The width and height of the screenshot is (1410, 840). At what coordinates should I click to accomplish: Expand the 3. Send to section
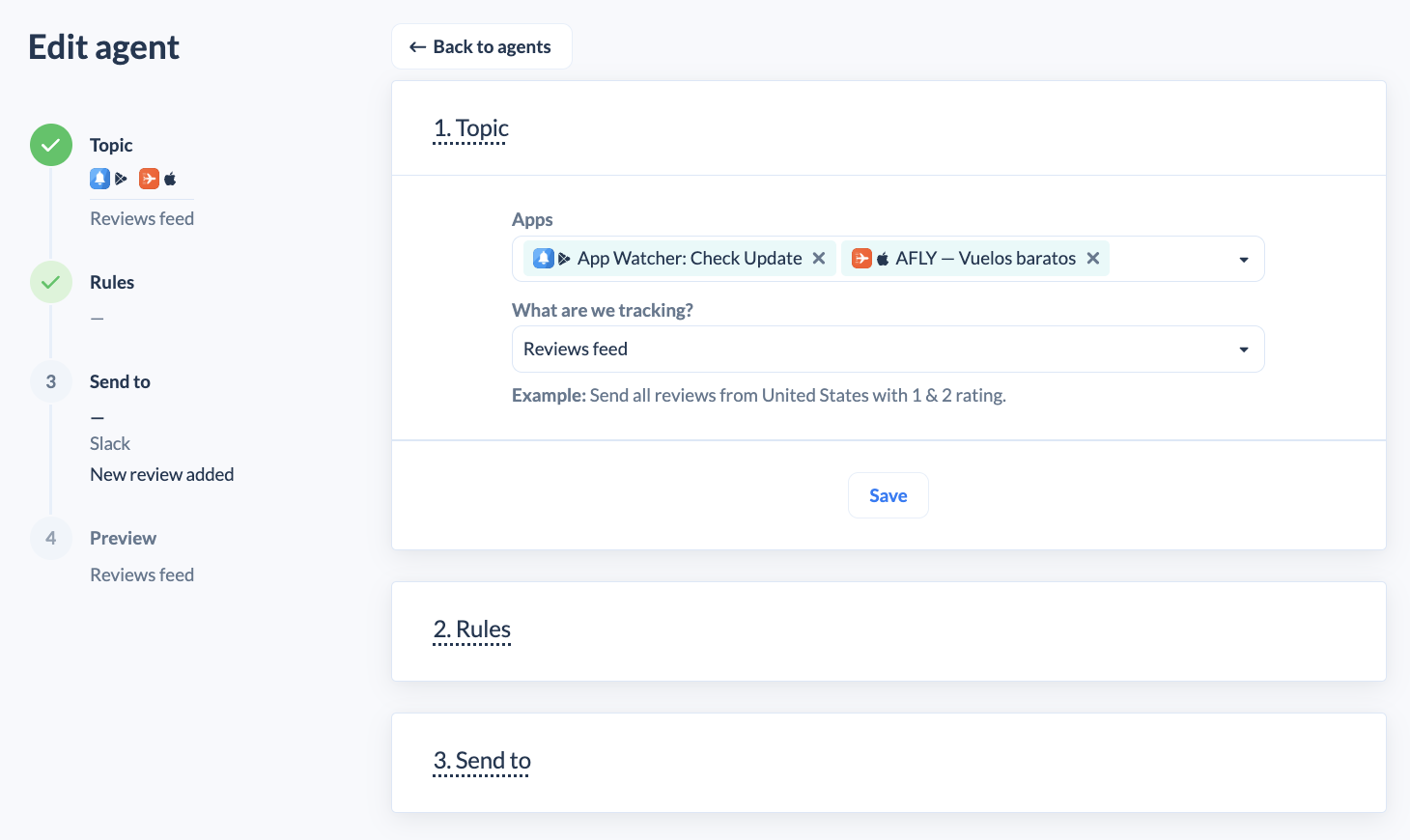482,761
